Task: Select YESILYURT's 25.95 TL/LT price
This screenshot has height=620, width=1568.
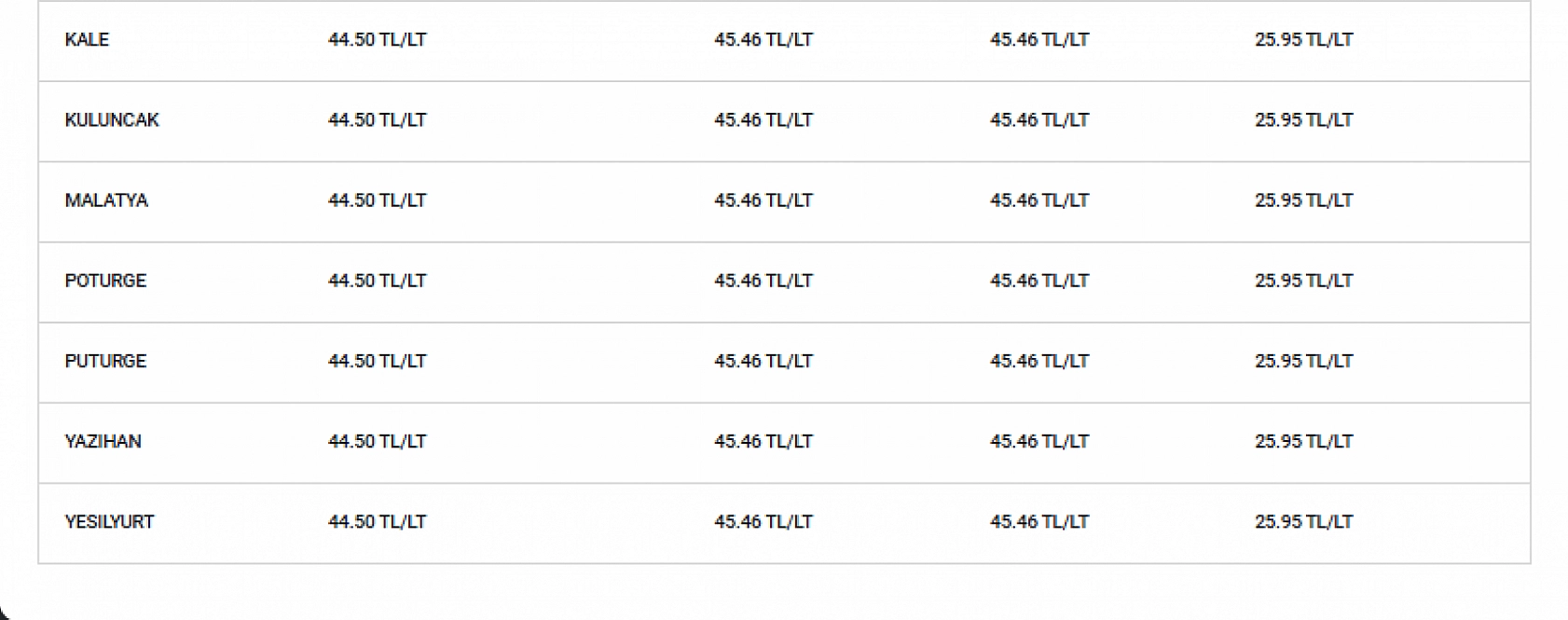Action: pos(1303,521)
